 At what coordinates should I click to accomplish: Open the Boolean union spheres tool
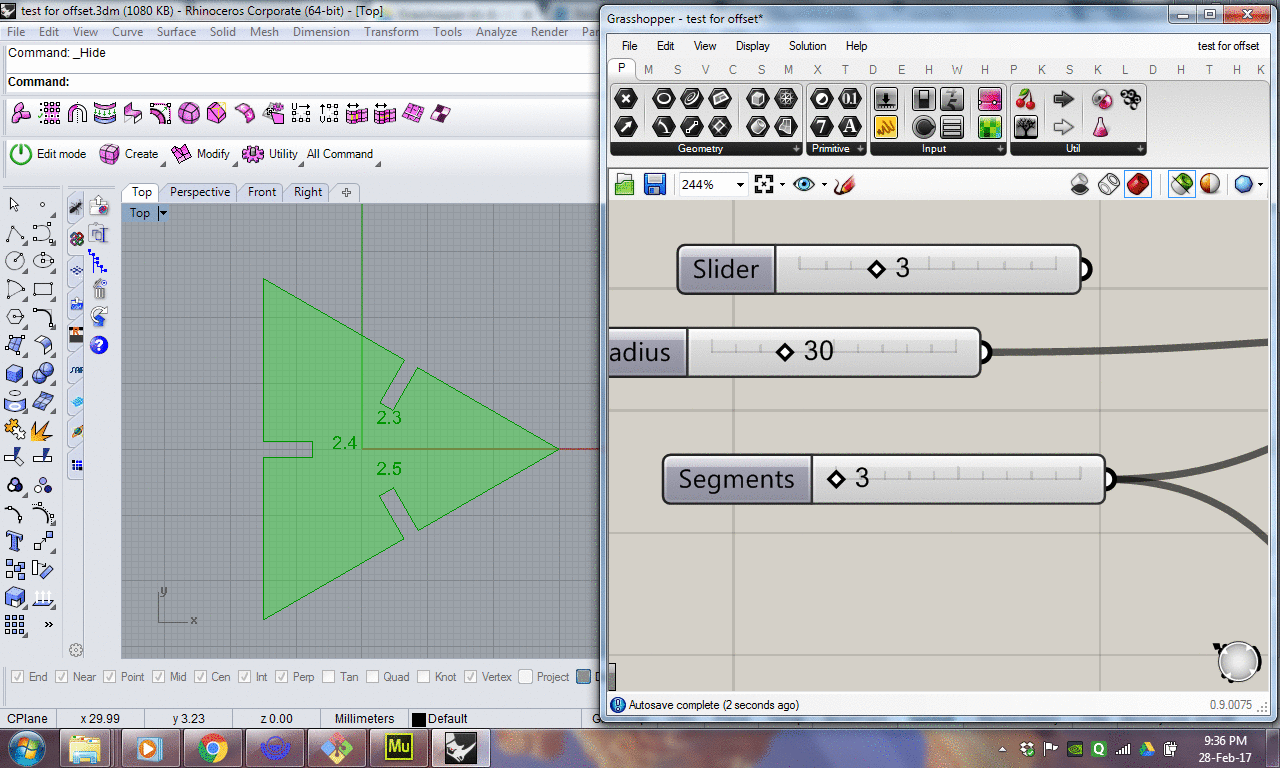click(x=43, y=374)
